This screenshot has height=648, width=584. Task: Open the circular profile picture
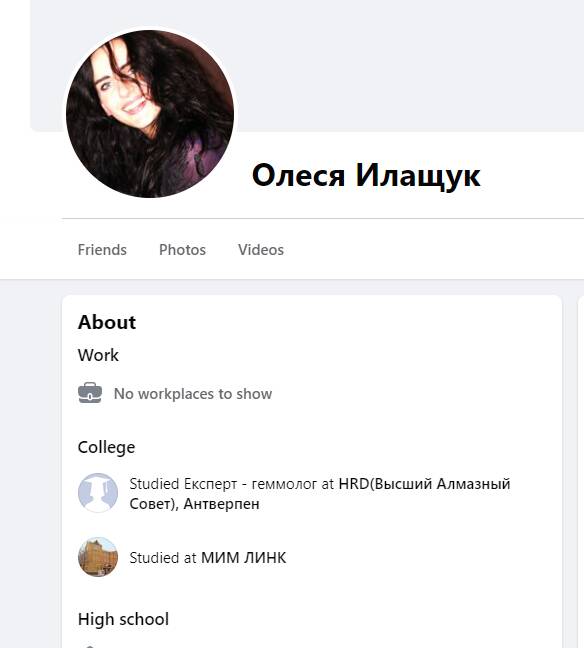coord(150,114)
